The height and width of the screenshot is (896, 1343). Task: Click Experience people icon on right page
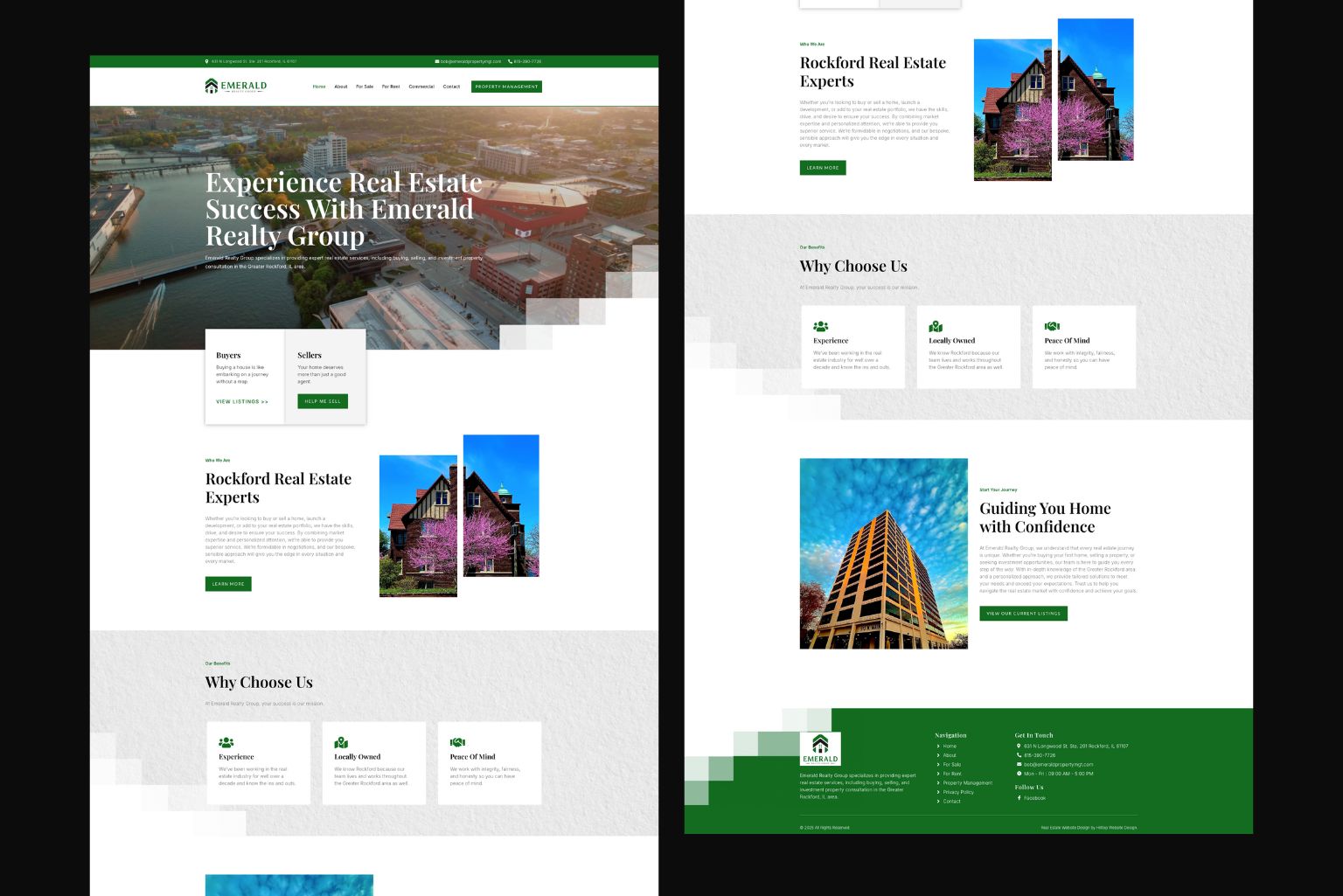pos(820,326)
